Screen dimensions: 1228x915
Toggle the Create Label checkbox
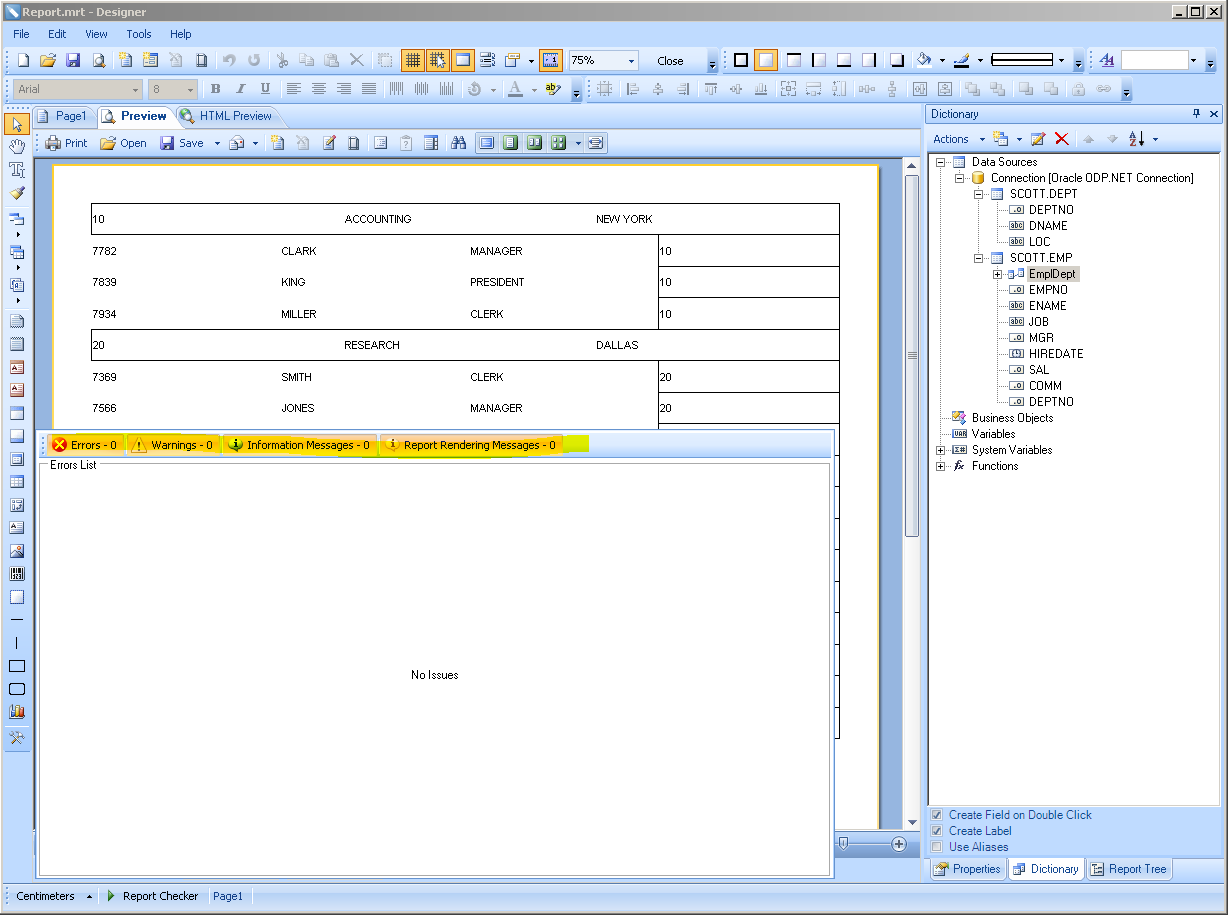coord(937,831)
